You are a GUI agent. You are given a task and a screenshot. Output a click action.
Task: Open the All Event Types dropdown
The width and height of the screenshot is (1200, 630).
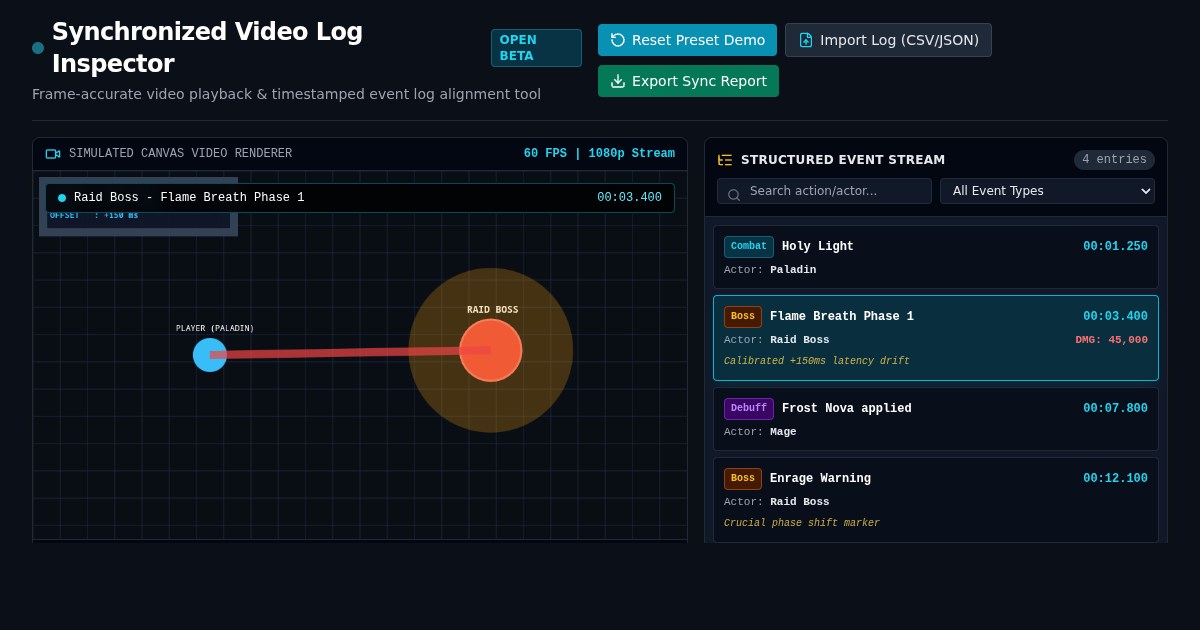coord(1047,191)
